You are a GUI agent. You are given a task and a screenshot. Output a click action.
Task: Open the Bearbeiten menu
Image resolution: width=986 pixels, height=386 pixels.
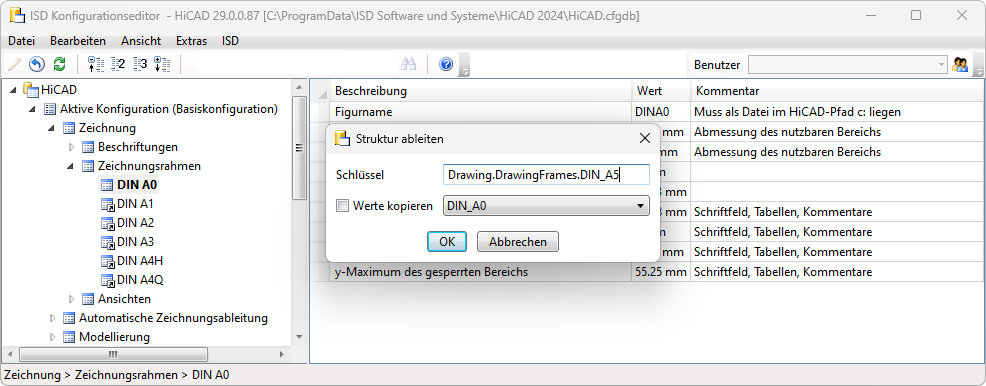tap(78, 41)
